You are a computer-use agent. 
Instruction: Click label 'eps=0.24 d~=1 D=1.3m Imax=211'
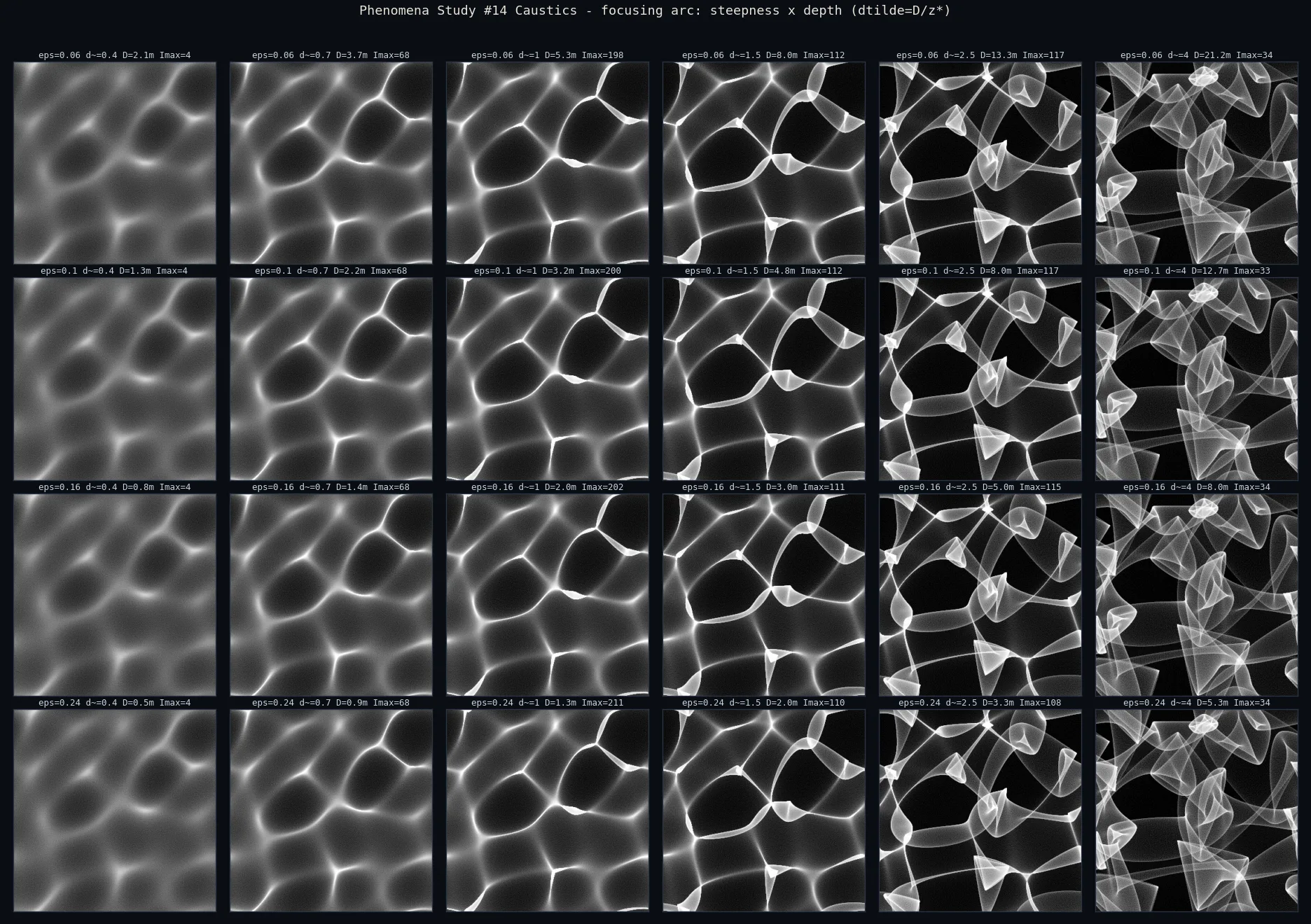click(x=548, y=703)
